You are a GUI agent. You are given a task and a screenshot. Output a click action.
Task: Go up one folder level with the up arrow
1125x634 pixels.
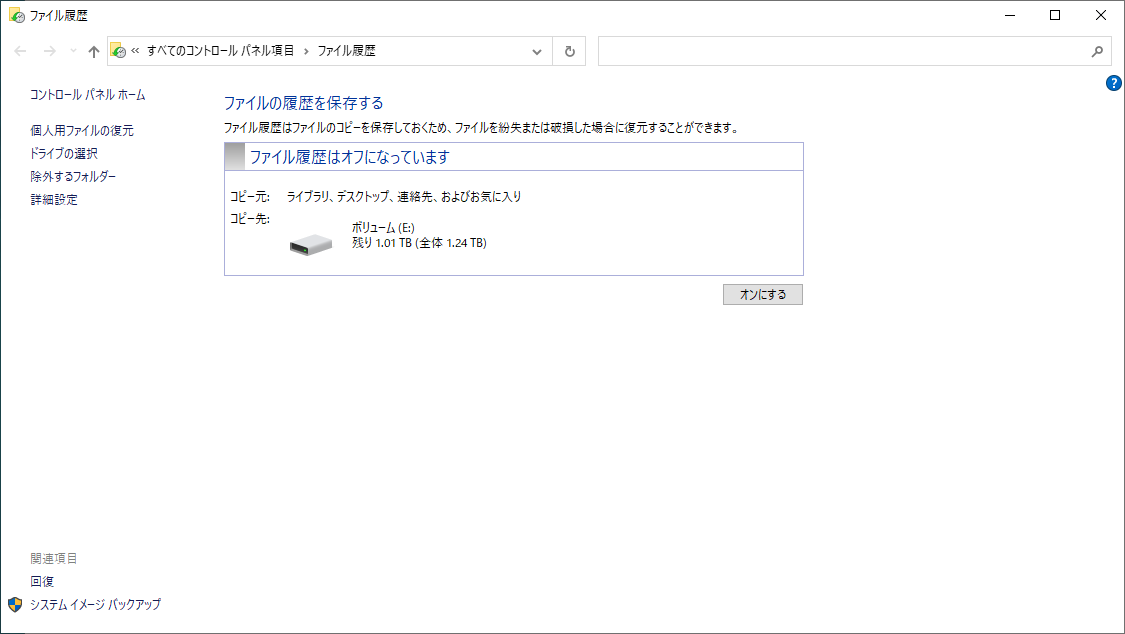point(93,51)
